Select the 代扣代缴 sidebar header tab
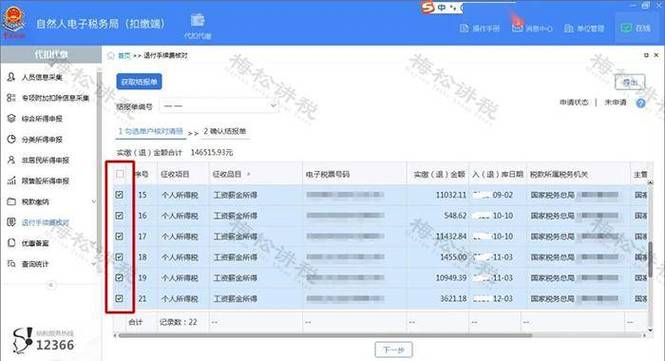 [51, 54]
